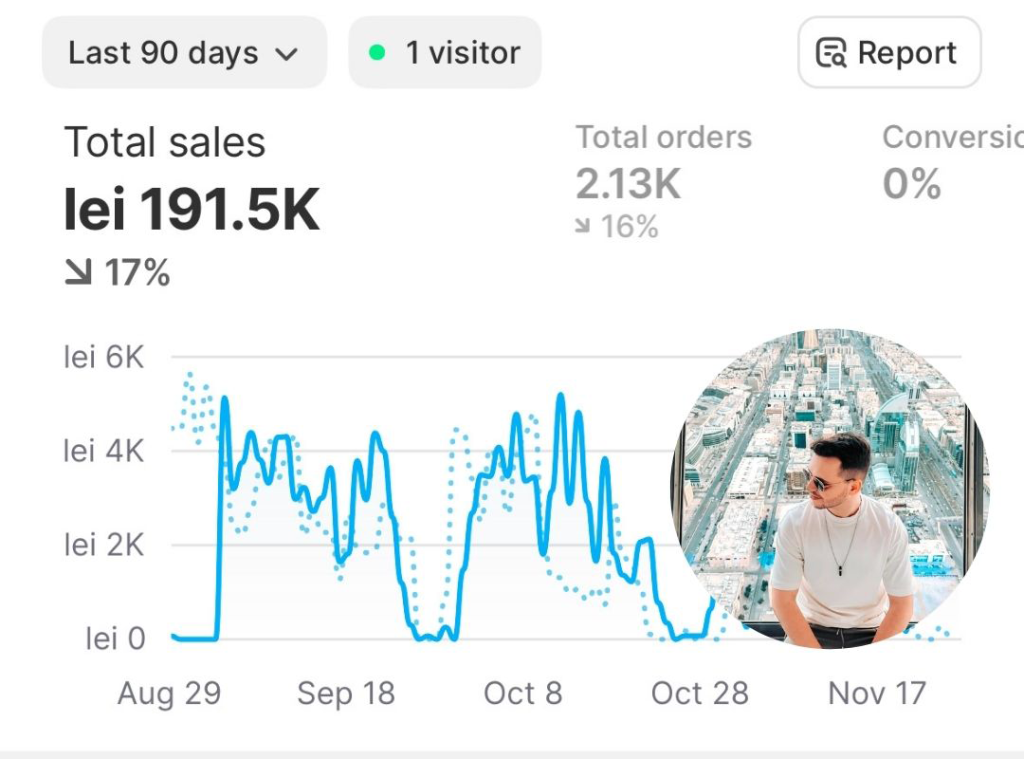Click the 2.13K total orders value
This screenshot has height=759, width=1024.
(x=627, y=183)
